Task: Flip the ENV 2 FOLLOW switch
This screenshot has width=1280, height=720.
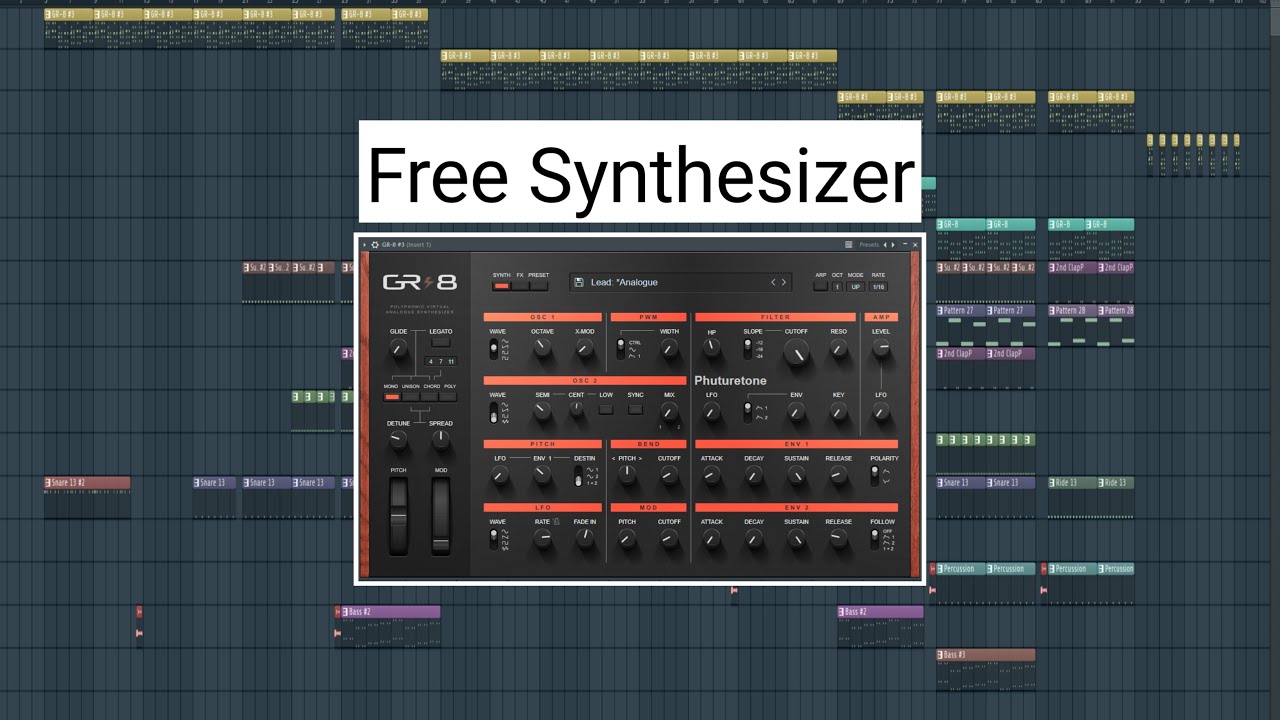Action: [875, 539]
